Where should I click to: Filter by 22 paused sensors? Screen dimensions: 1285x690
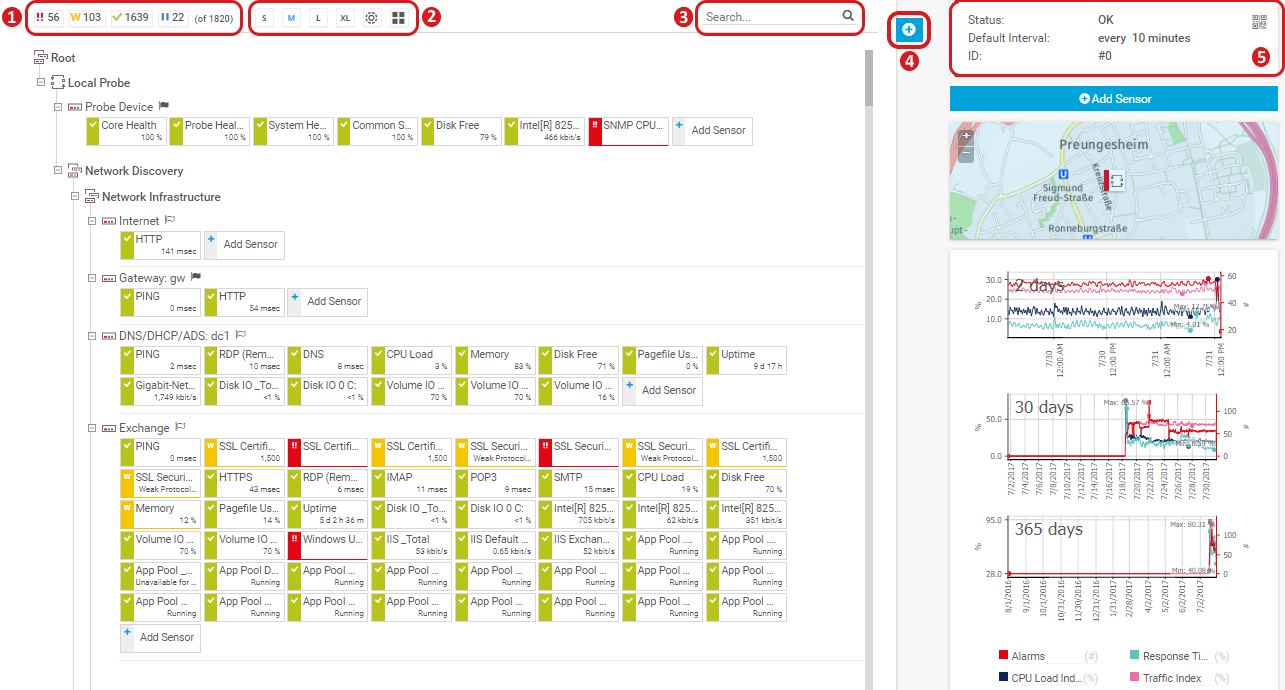172,18
